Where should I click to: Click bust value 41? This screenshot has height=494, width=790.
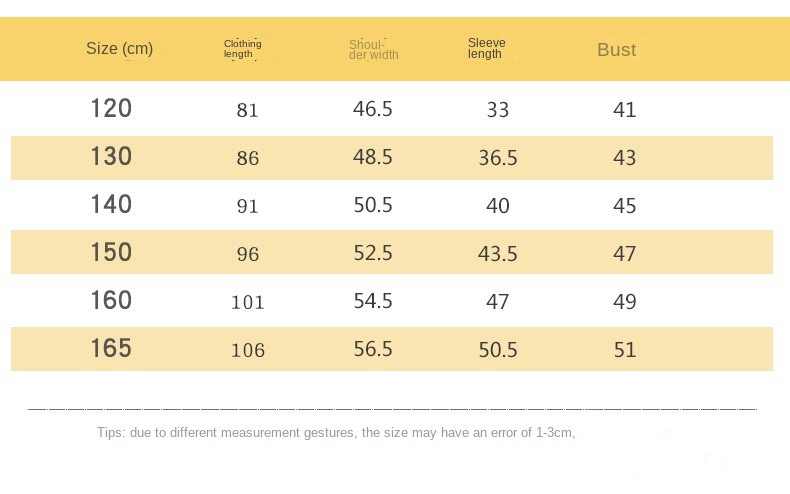click(x=625, y=109)
